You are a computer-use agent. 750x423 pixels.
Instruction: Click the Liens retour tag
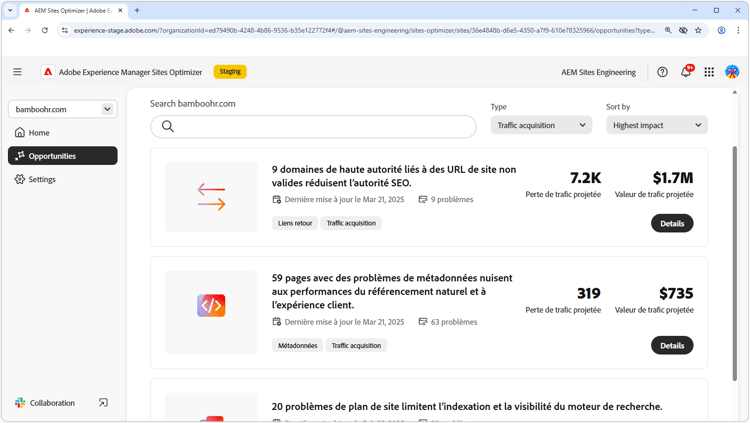295,223
